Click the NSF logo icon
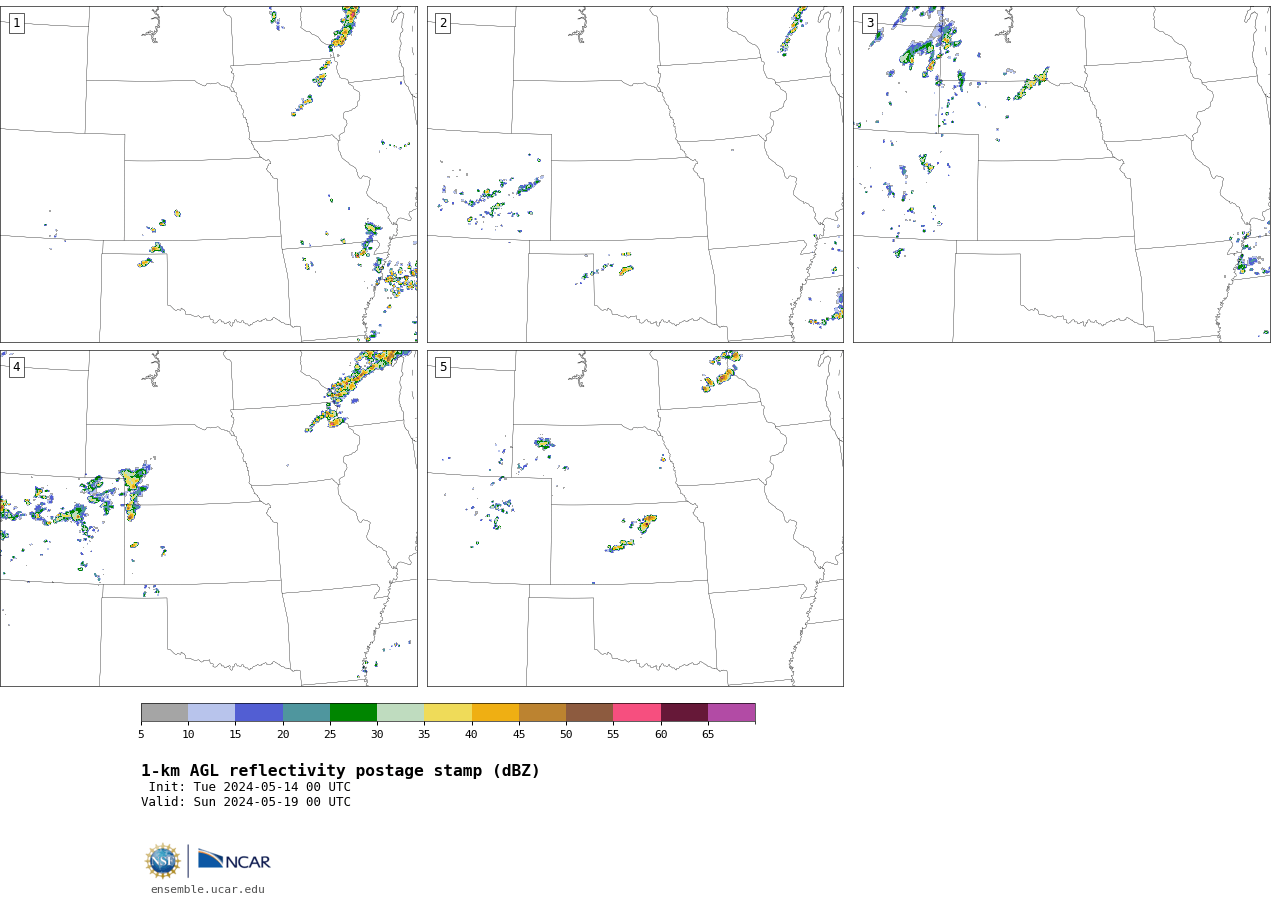The image size is (1280, 901). pyautogui.click(x=163, y=861)
